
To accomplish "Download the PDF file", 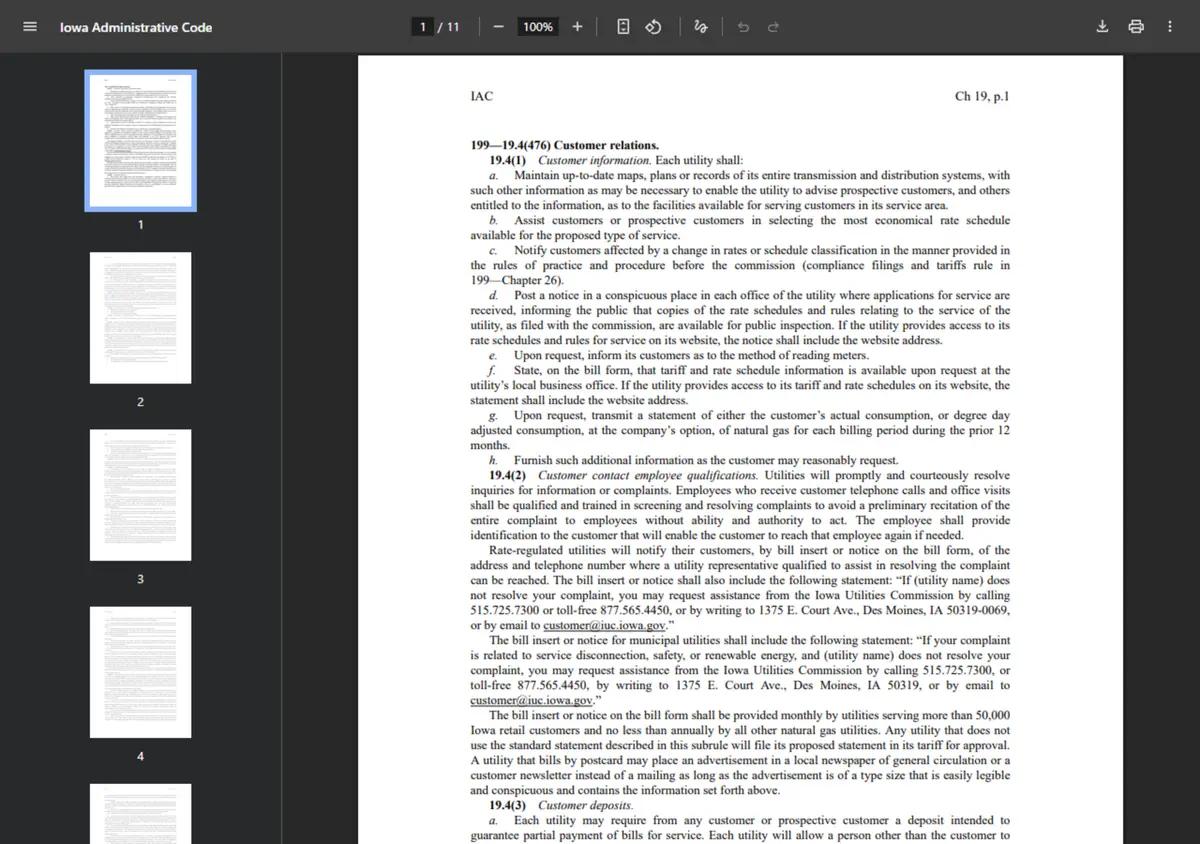I will (x=1102, y=27).
